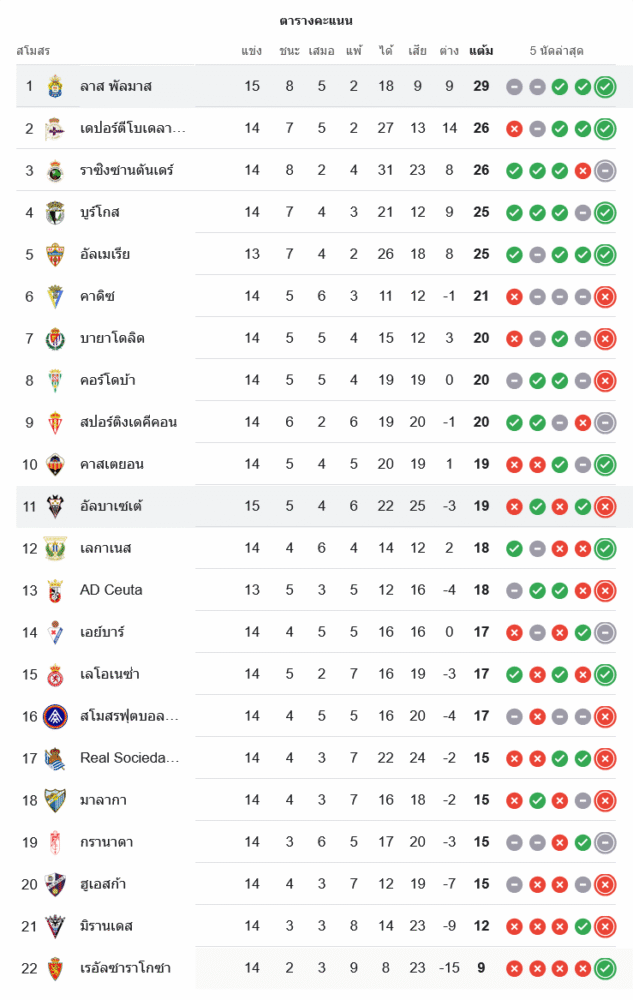This screenshot has height=1000, width=633.
Task: Click Cádiz's latest red loss indicator
Action: [x=605, y=297]
